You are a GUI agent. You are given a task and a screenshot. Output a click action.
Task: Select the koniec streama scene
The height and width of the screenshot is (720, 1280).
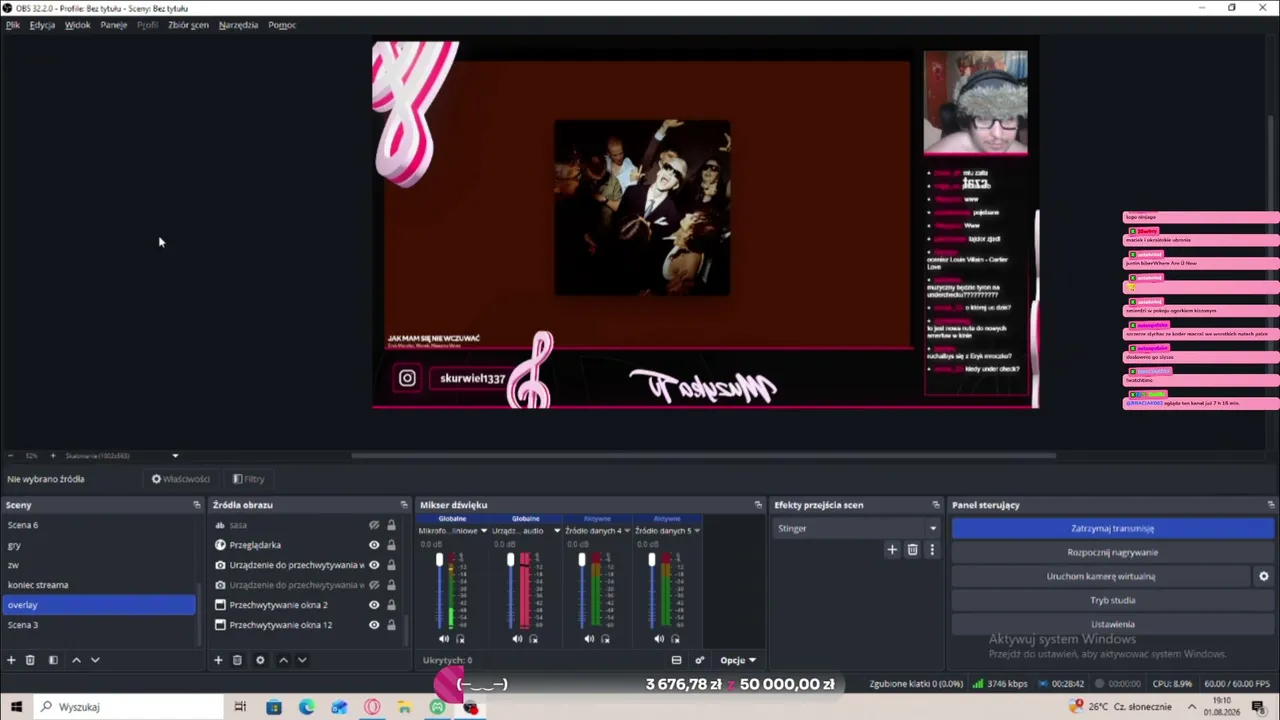99,585
